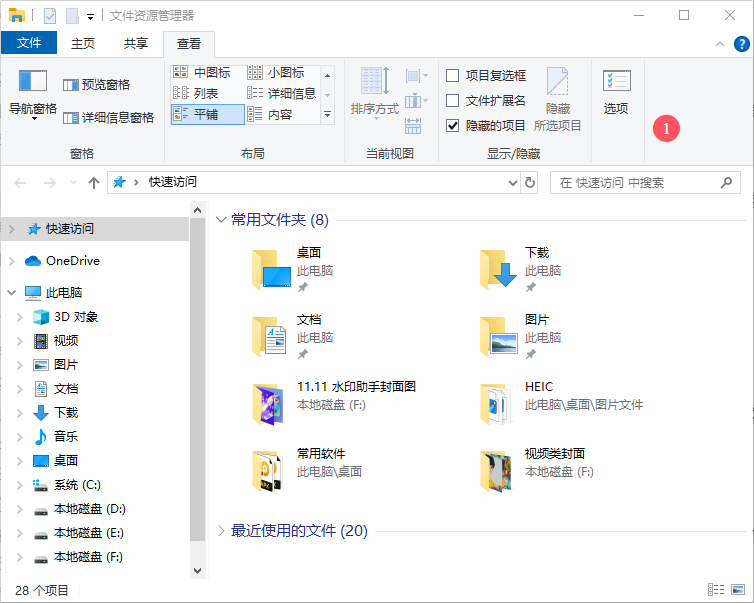Switch to the 主页 ribbon tab

[83, 43]
